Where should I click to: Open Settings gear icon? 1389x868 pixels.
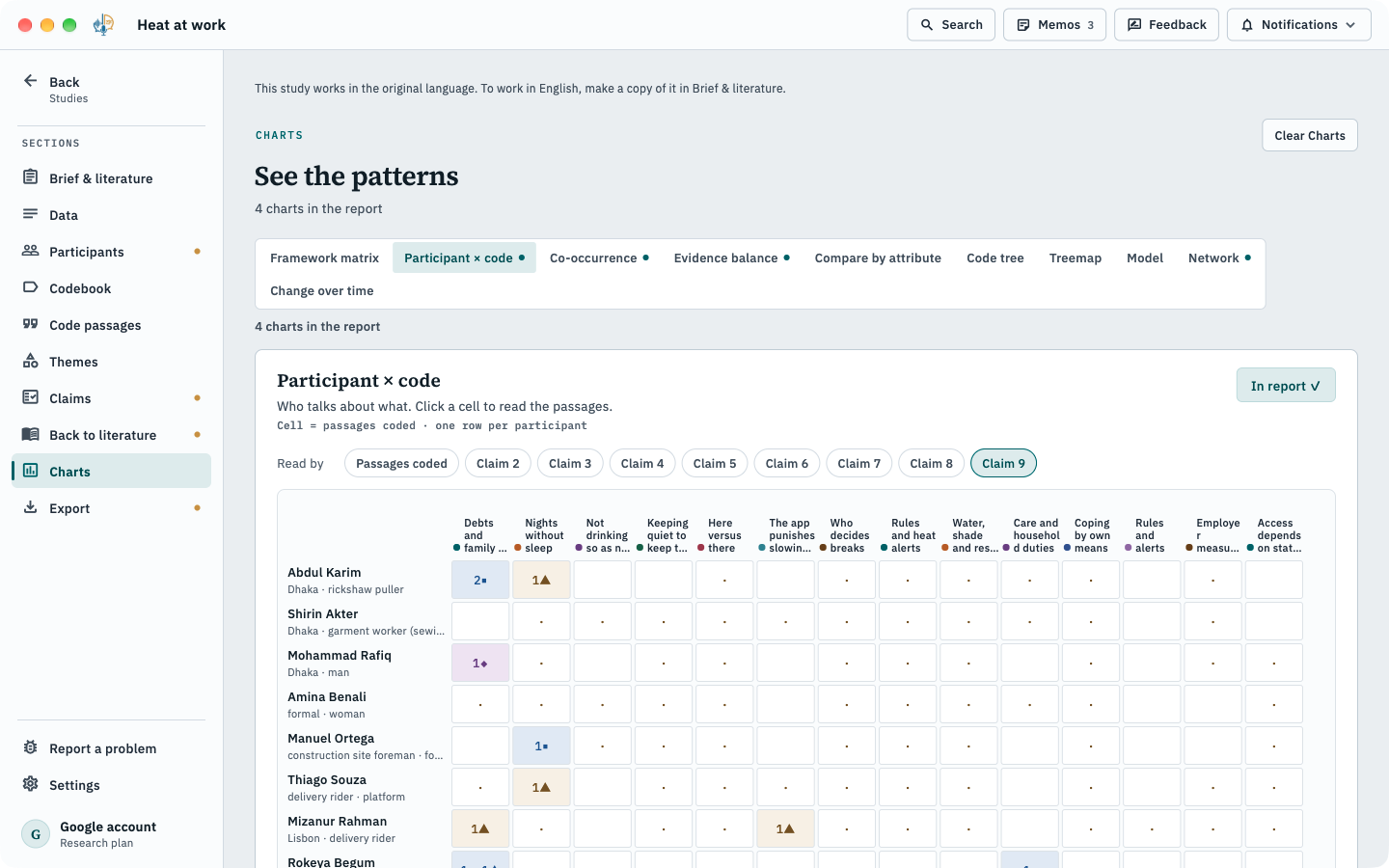pos(31,784)
